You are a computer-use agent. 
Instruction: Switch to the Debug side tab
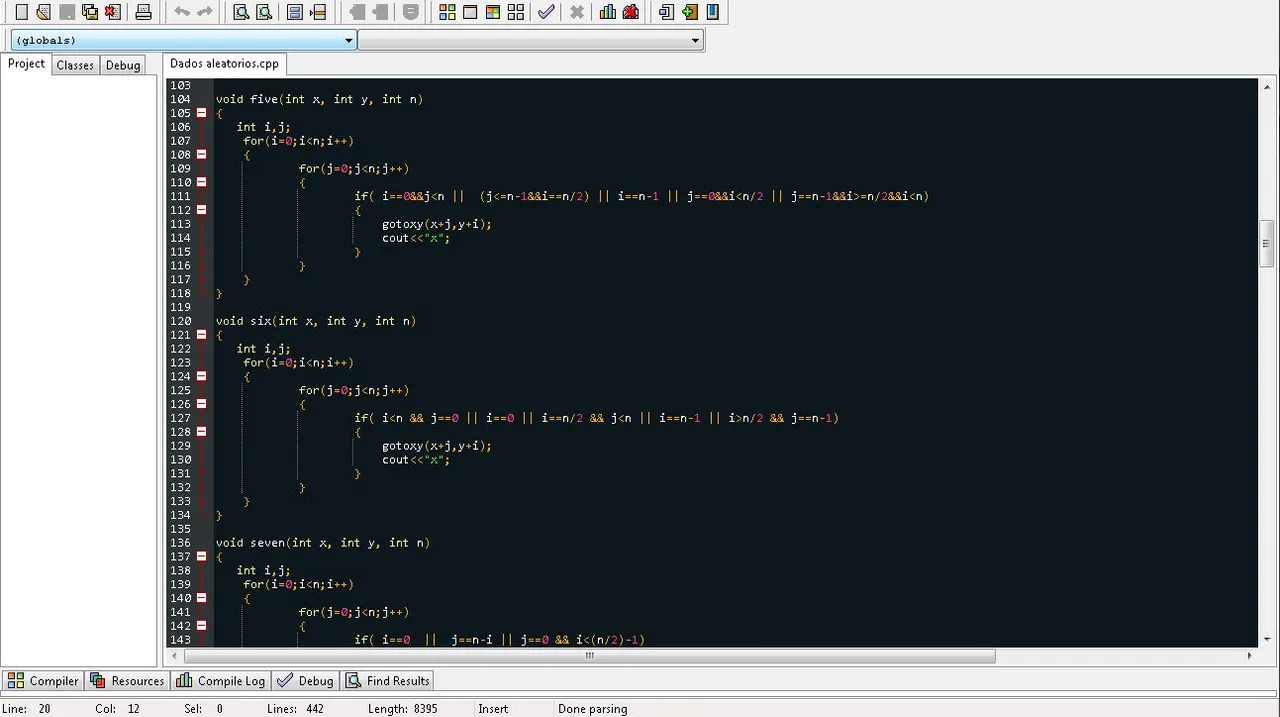point(123,65)
